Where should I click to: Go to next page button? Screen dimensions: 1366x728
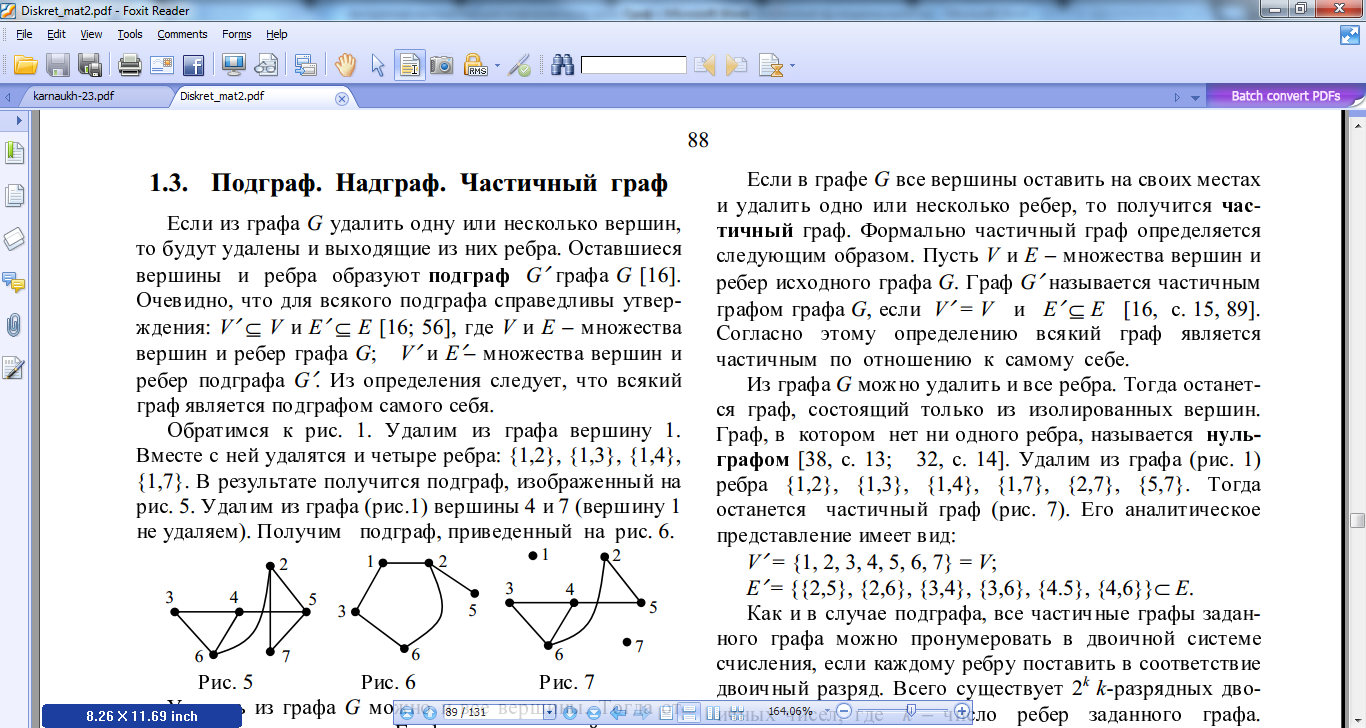[x=570, y=712]
